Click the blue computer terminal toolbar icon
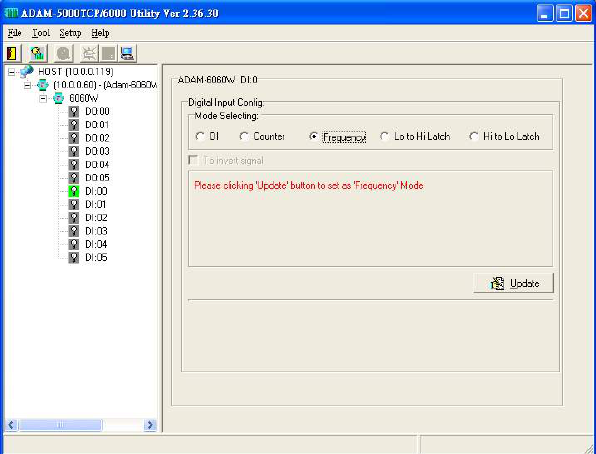The image size is (596, 454). point(127,53)
